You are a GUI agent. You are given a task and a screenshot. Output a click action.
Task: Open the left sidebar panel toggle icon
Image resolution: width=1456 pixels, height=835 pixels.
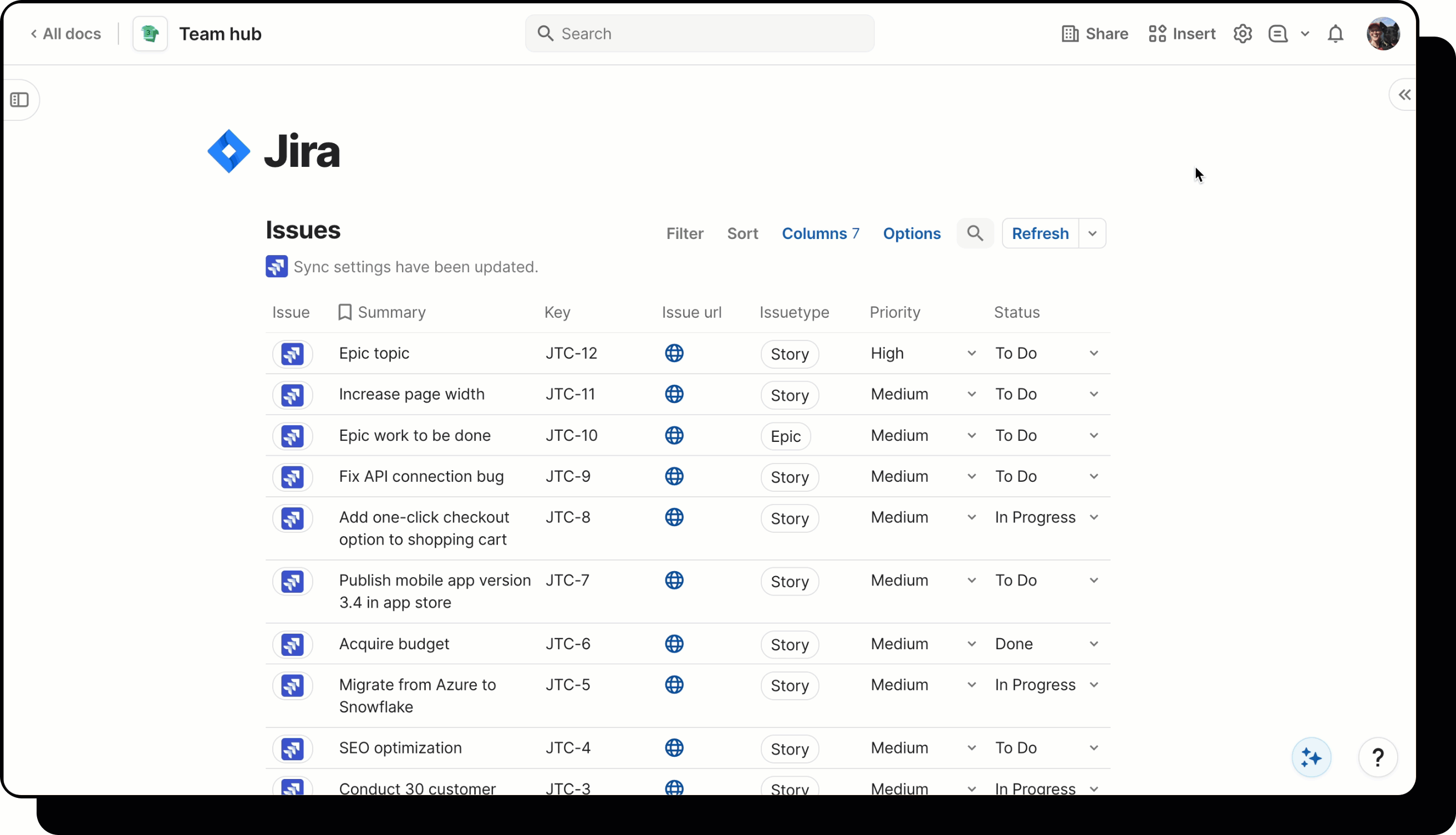[x=19, y=100]
